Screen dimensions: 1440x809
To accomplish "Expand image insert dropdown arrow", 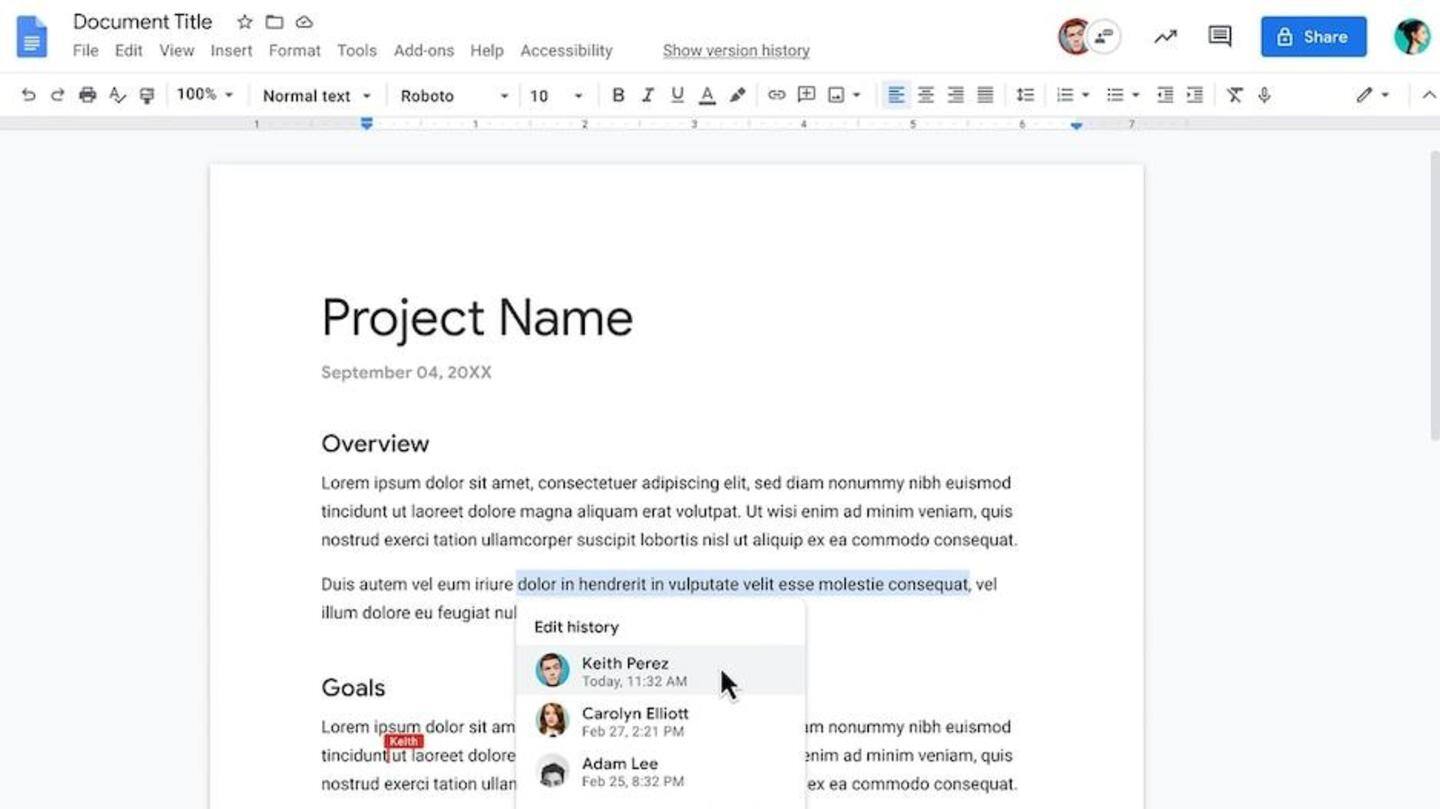I will click(x=856, y=95).
